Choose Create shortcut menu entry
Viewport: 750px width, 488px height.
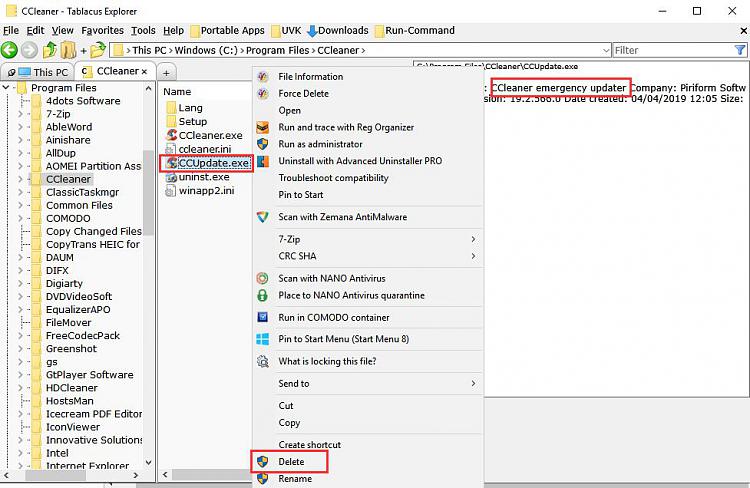tap(309, 445)
